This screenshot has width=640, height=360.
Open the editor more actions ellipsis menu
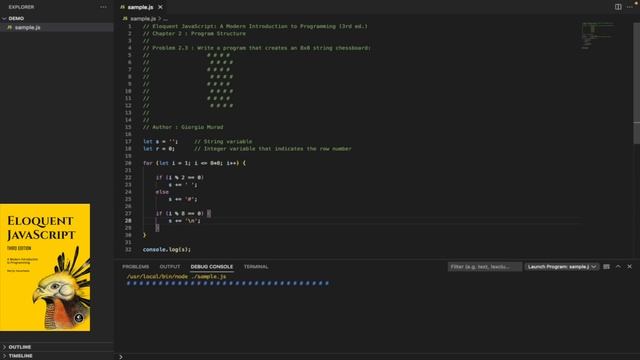coord(630,7)
